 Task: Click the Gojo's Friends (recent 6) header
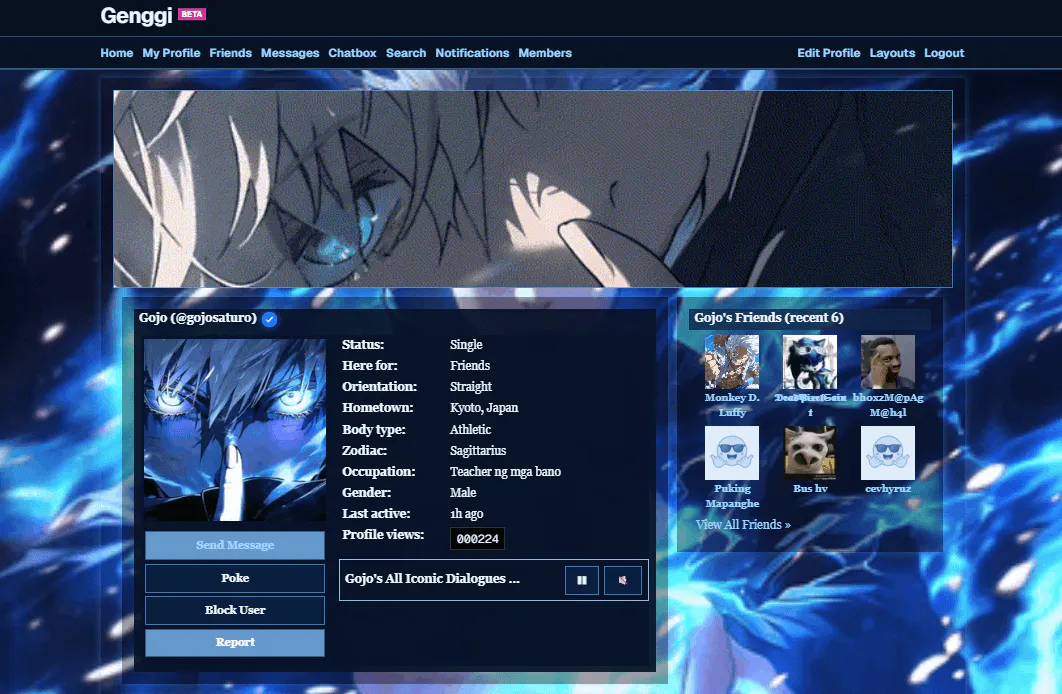[x=769, y=318]
